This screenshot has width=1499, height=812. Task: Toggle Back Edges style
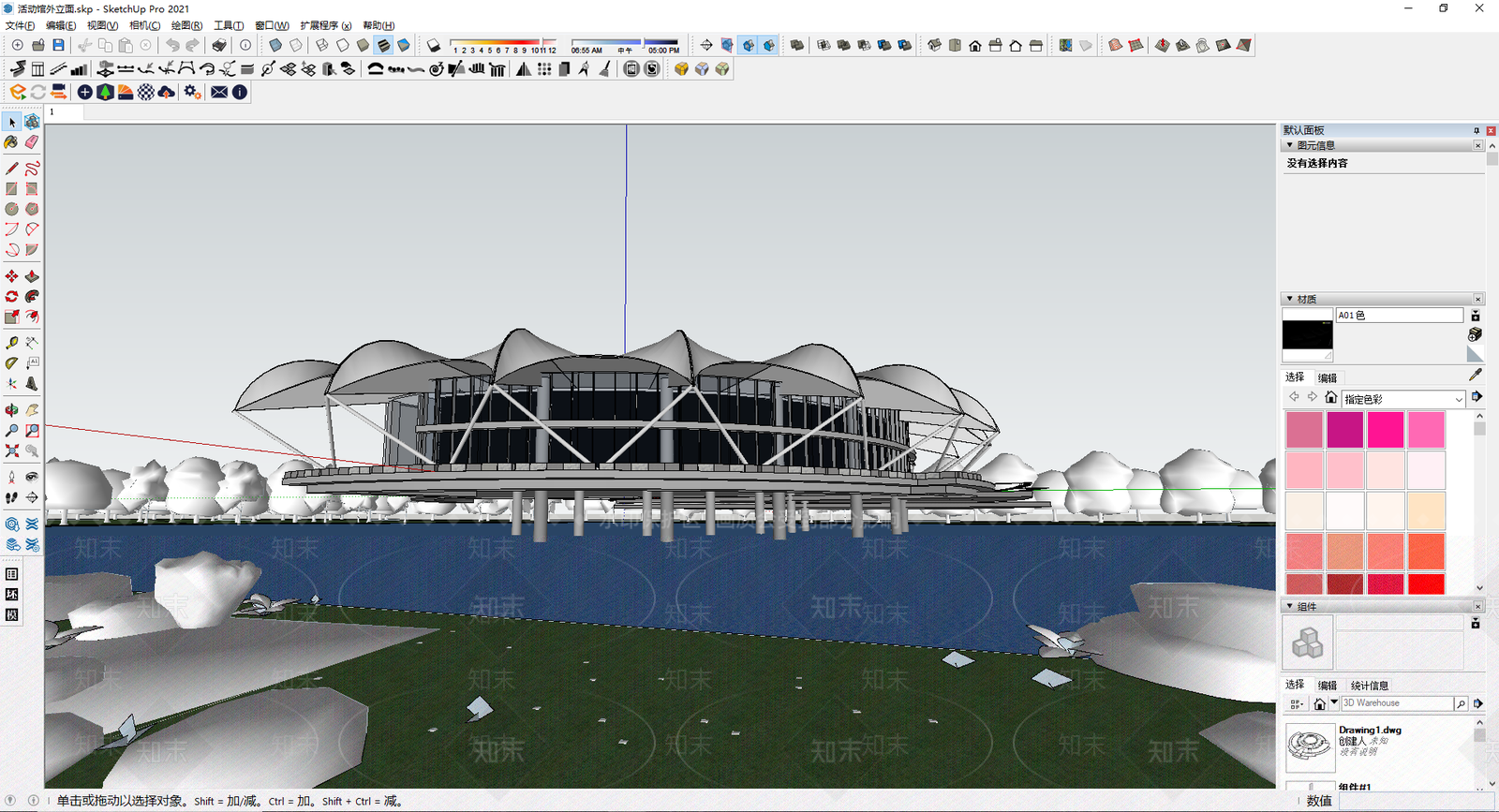click(296, 45)
